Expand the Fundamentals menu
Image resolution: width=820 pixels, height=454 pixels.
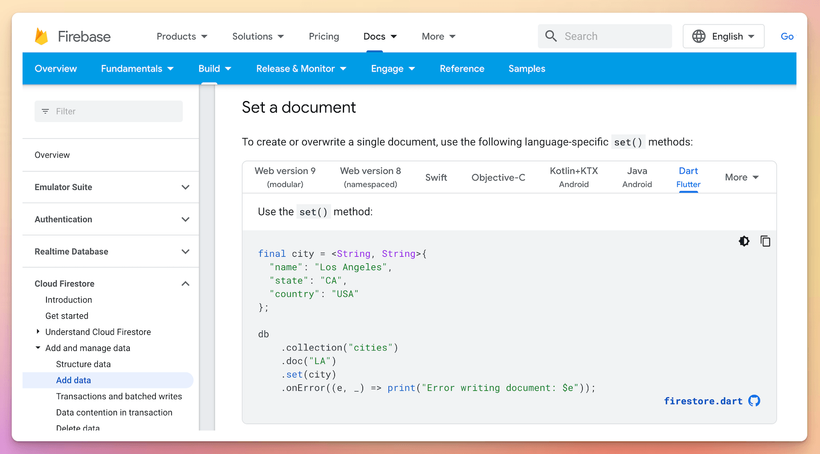137,69
